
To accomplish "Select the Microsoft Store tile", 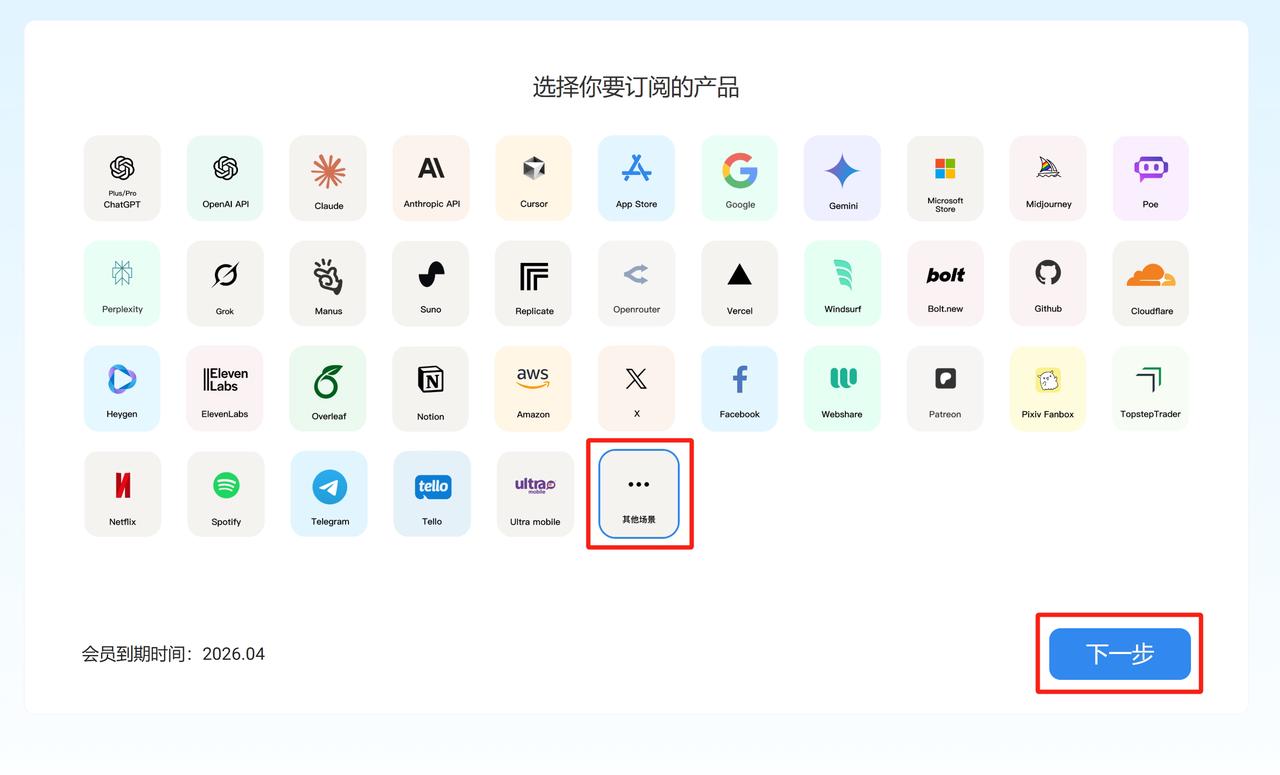I will (945, 178).
